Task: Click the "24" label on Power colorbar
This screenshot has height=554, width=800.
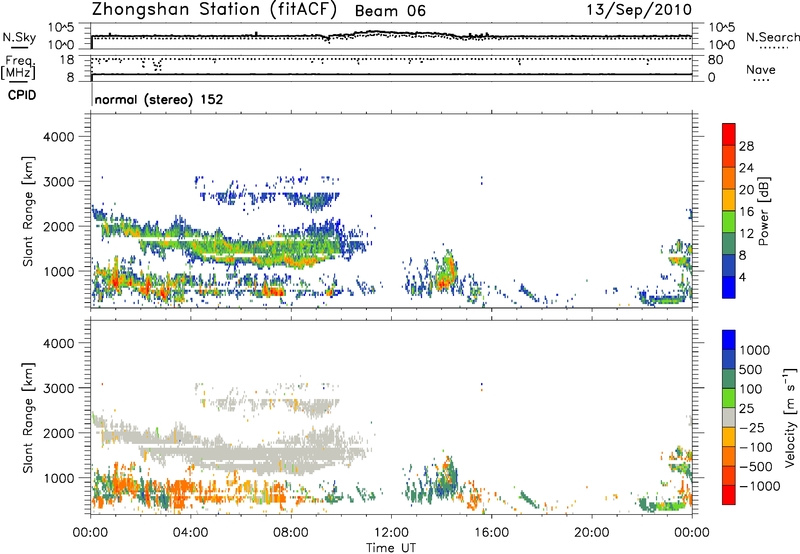Action: click(746, 168)
